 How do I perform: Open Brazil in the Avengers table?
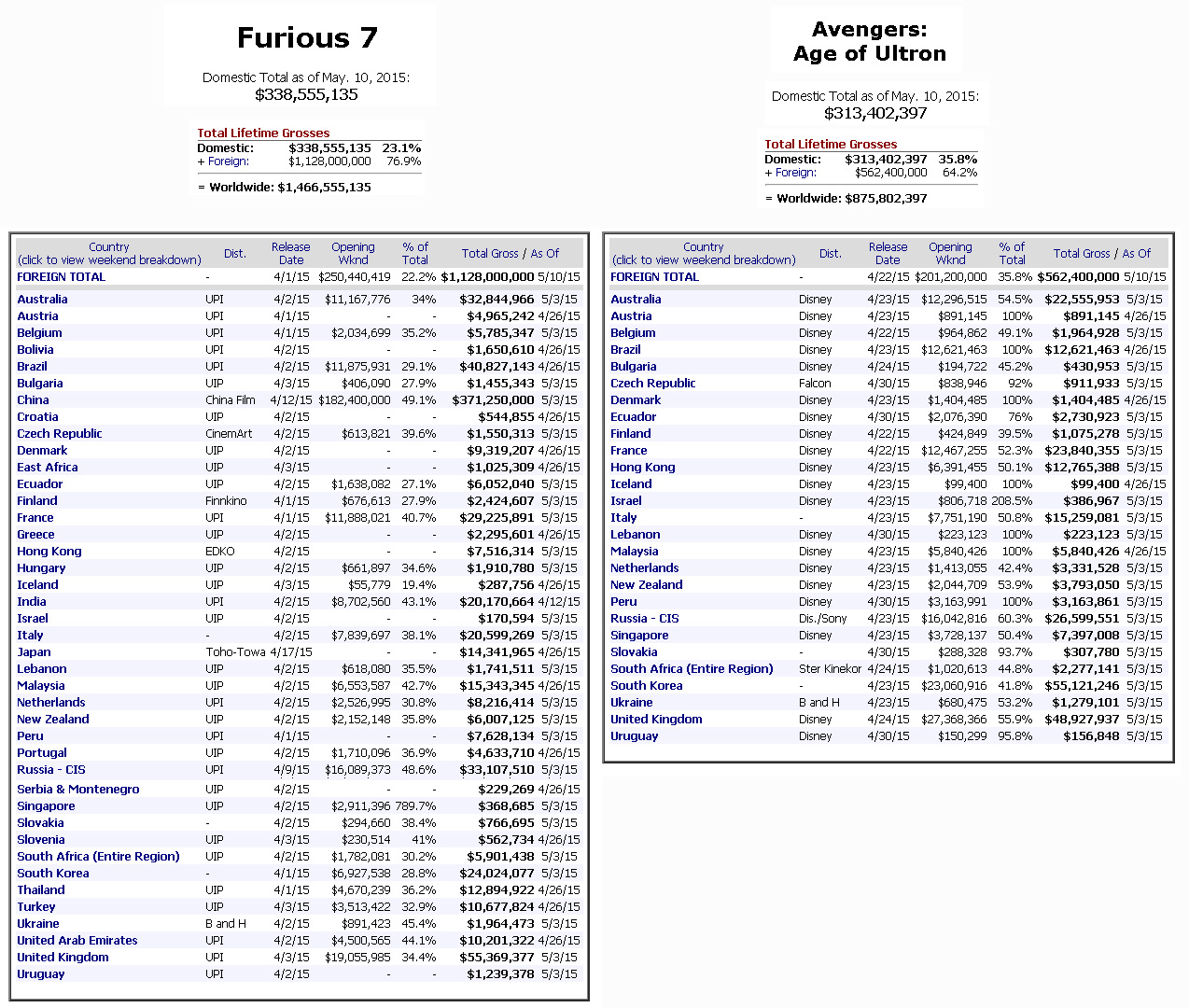tap(625, 350)
